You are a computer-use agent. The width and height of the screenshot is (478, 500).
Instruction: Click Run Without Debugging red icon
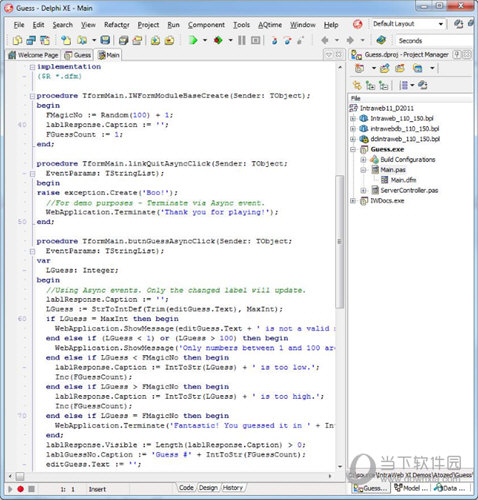point(218,40)
